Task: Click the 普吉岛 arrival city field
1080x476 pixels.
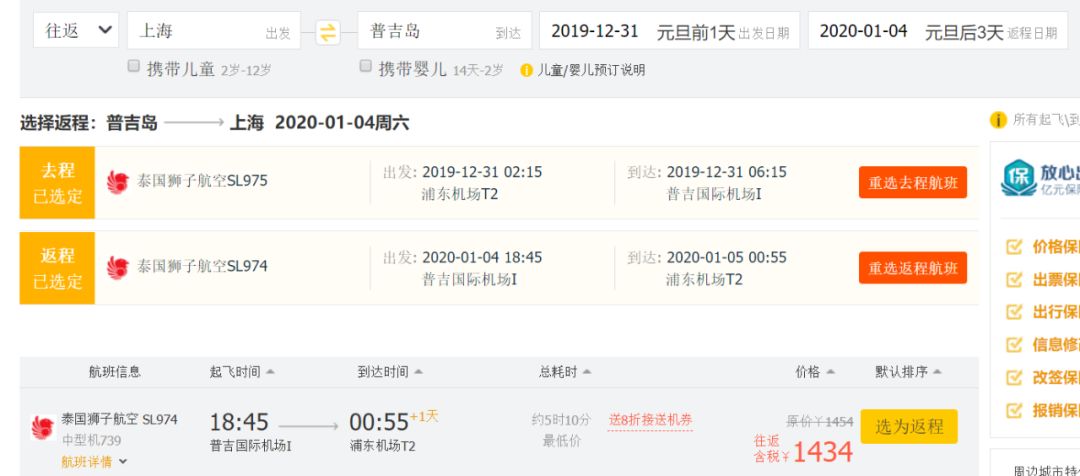Action: [x=444, y=30]
